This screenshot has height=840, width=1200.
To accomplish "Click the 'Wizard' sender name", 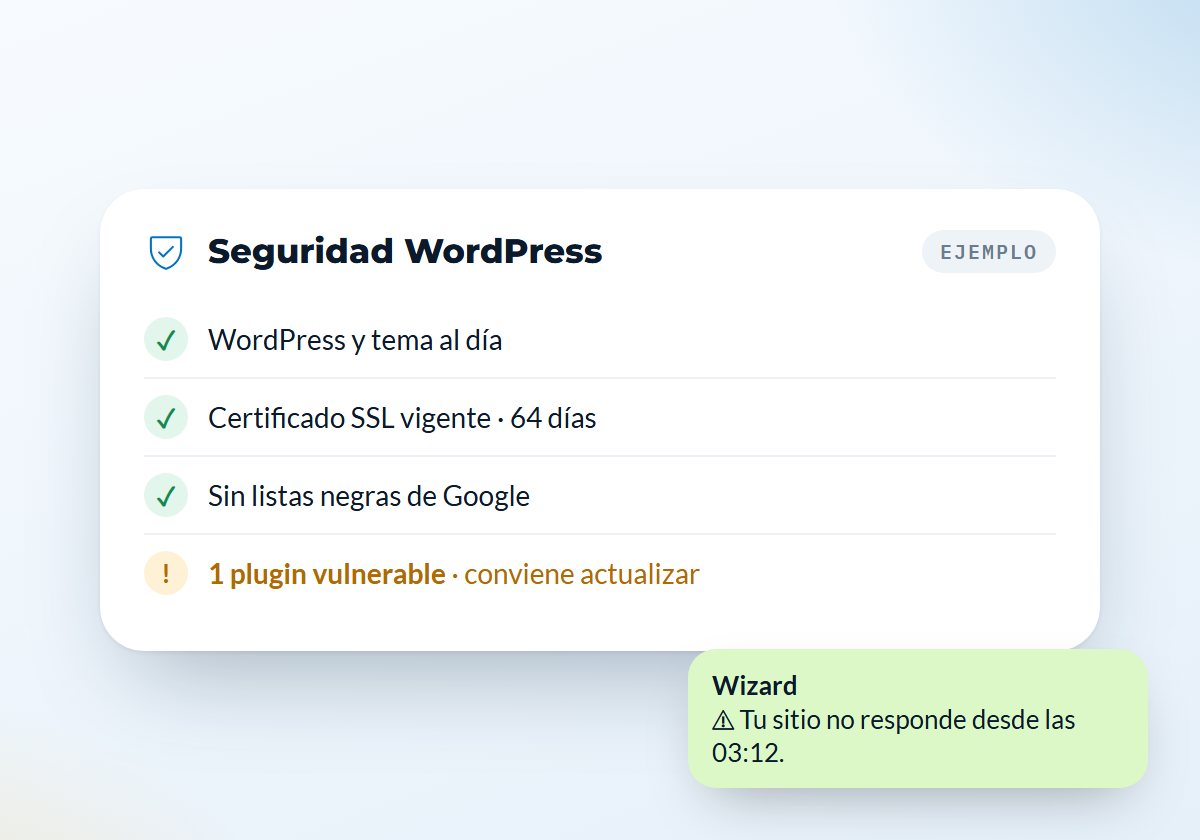I will tap(755, 685).
